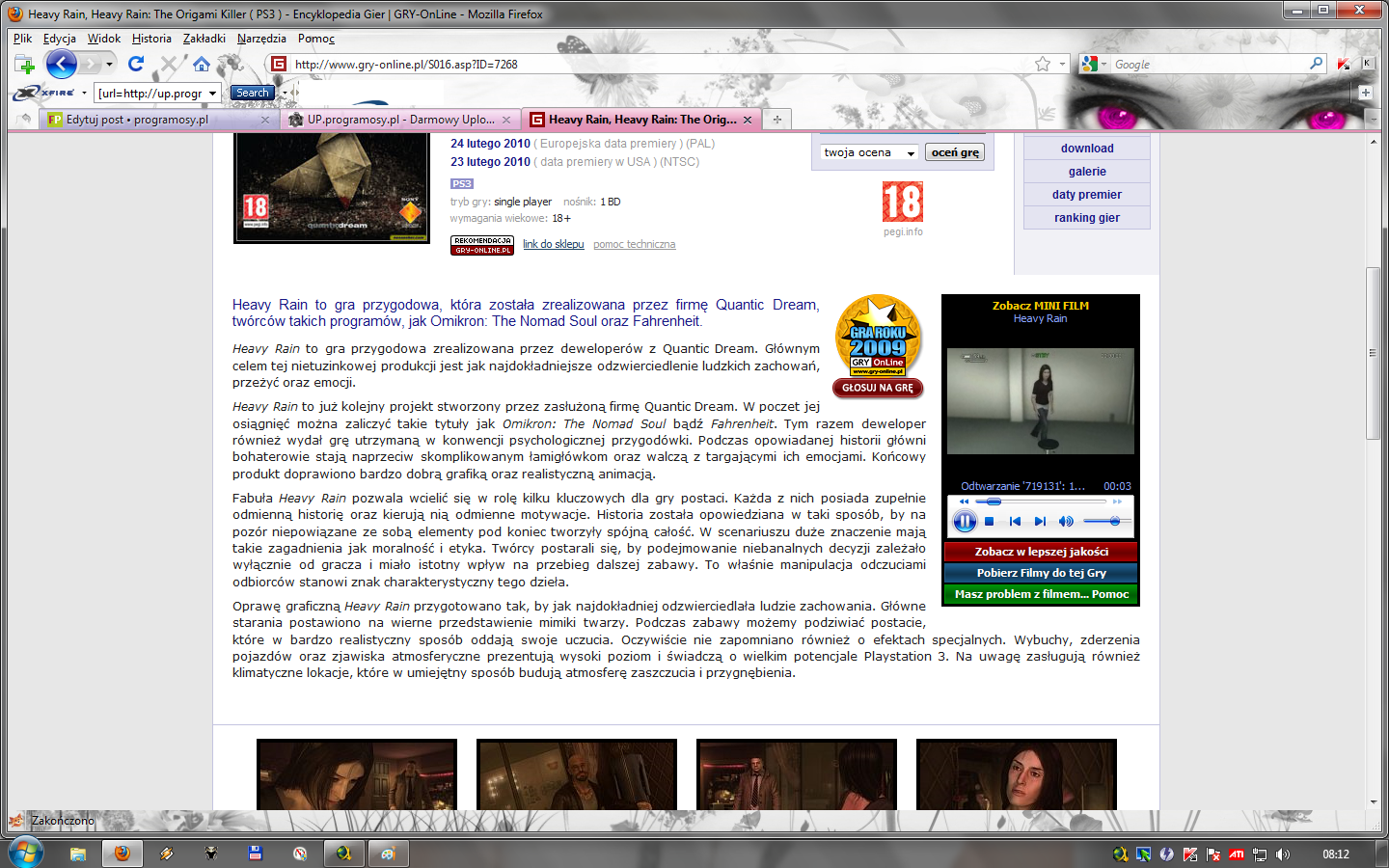1389x868 pixels.
Task: Open Windows Explorer from the taskbar
Action: tap(78, 854)
